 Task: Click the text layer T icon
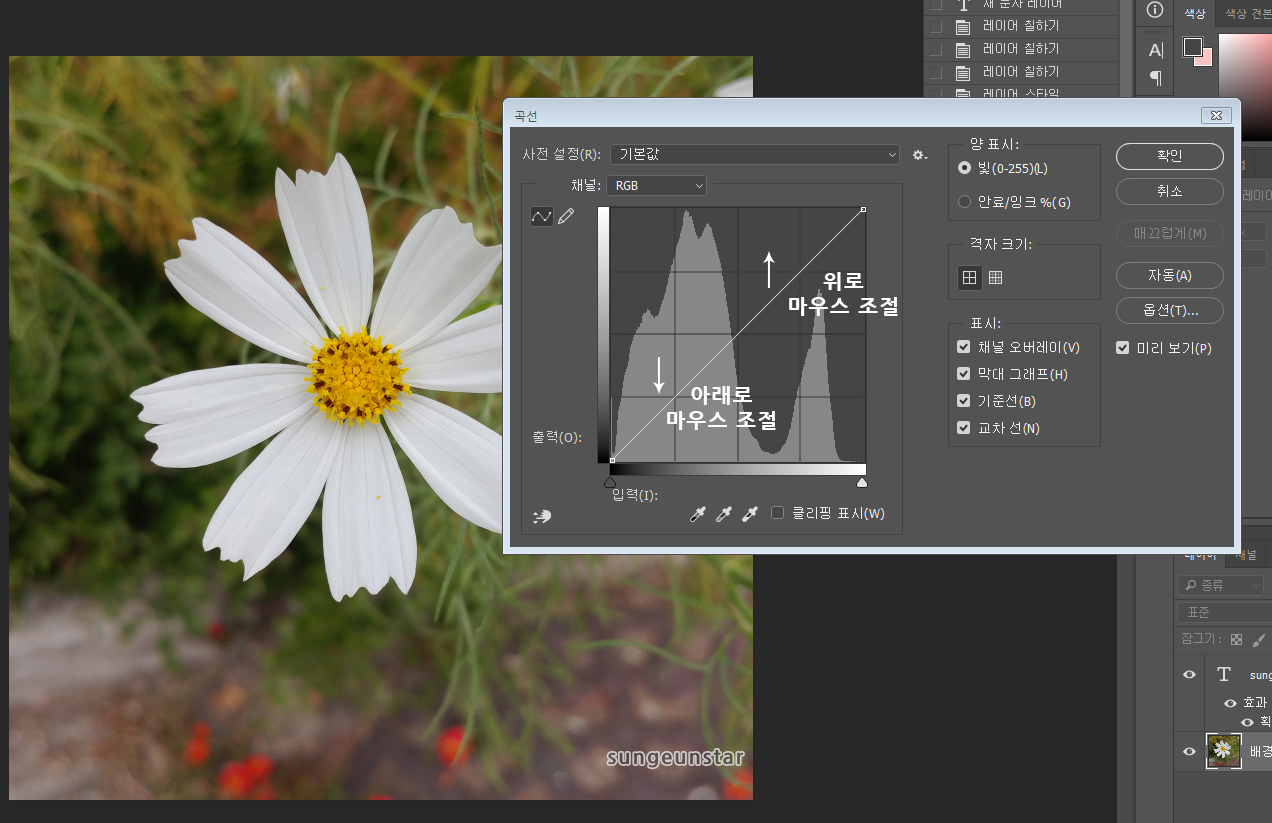click(1223, 675)
